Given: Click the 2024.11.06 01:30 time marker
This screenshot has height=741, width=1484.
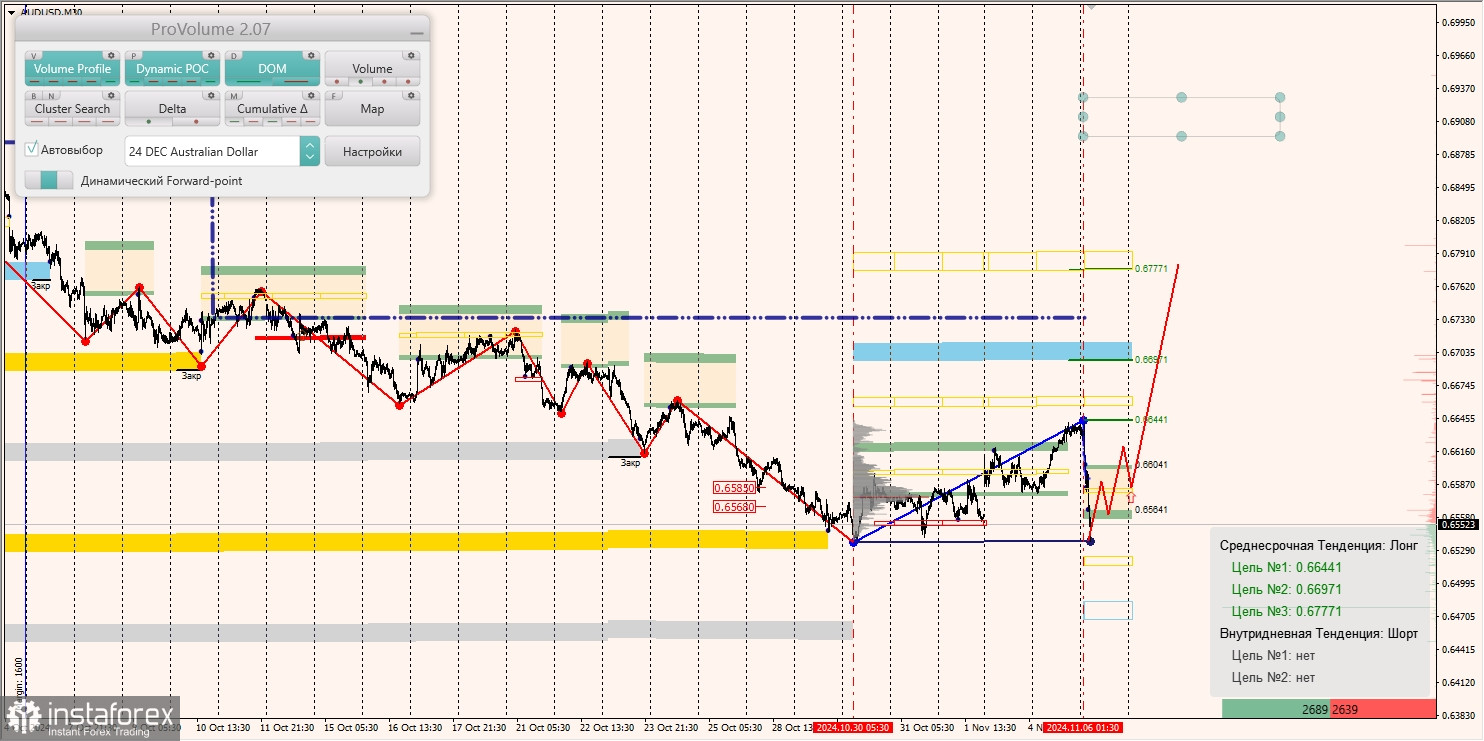Looking at the screenshot, I should (x=1083, y=728).
